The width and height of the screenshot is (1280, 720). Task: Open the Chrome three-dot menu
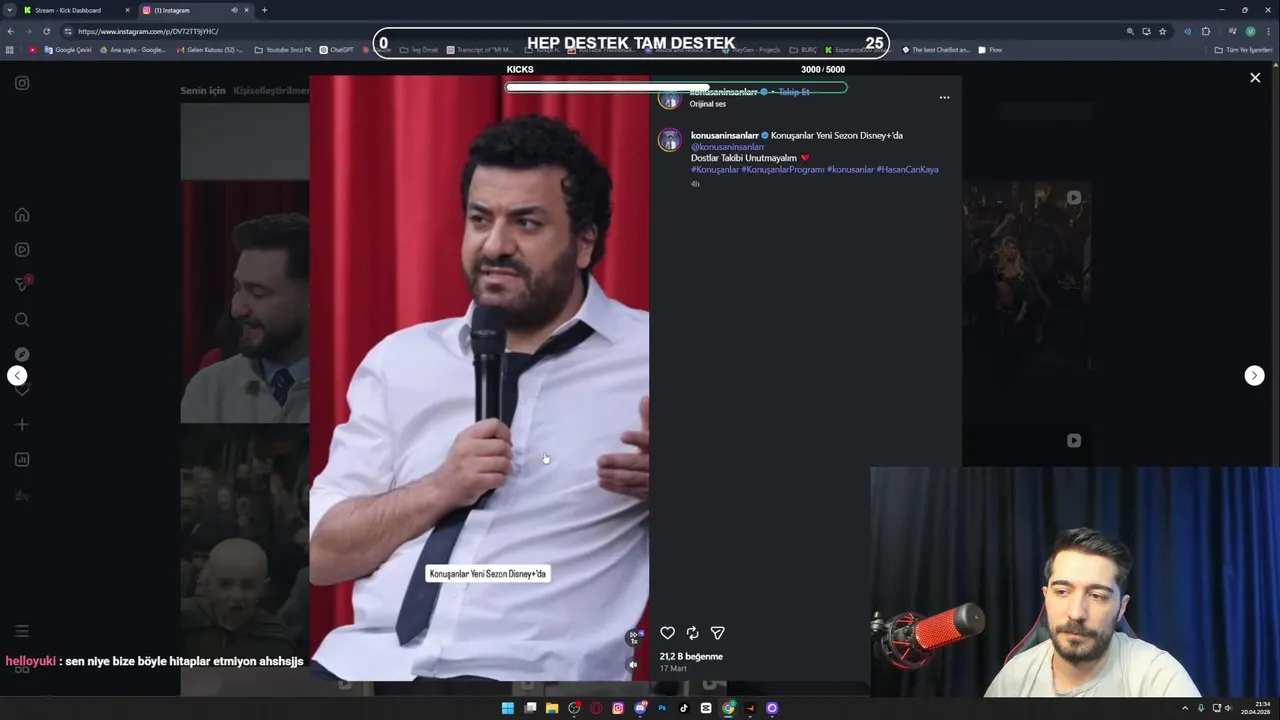point(1269,31)
